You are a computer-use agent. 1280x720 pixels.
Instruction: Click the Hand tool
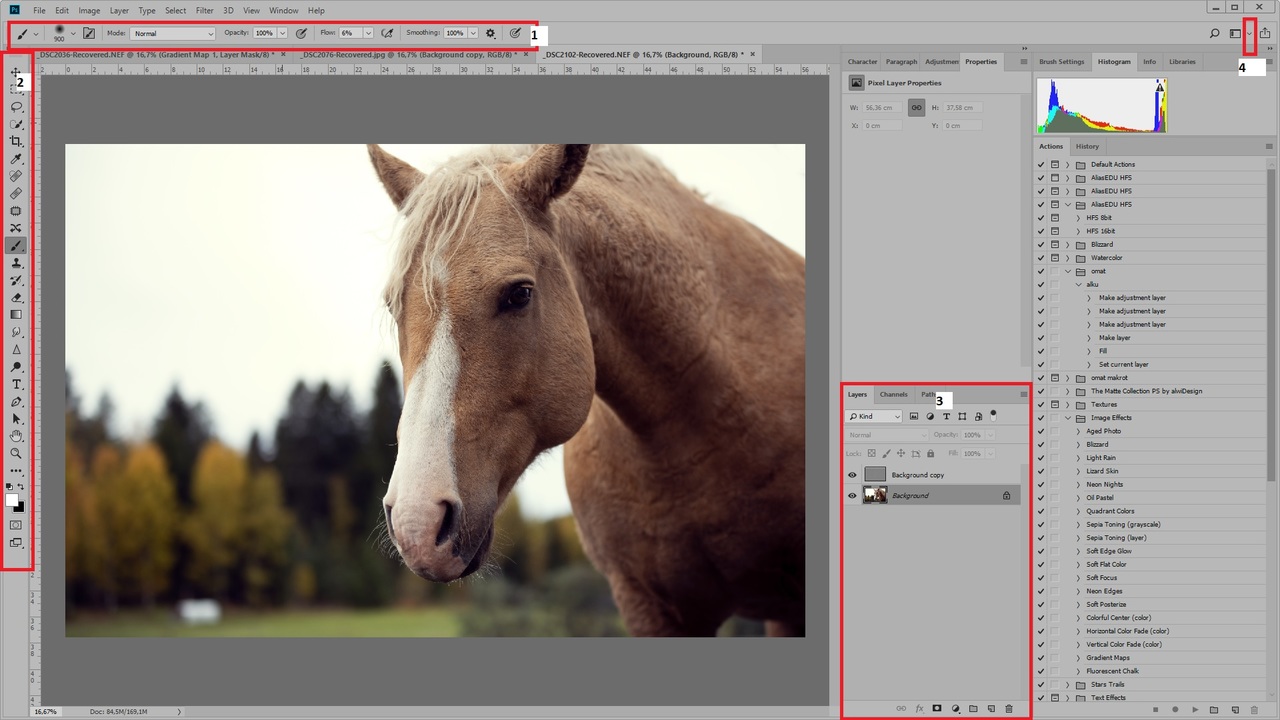point(16,436)
